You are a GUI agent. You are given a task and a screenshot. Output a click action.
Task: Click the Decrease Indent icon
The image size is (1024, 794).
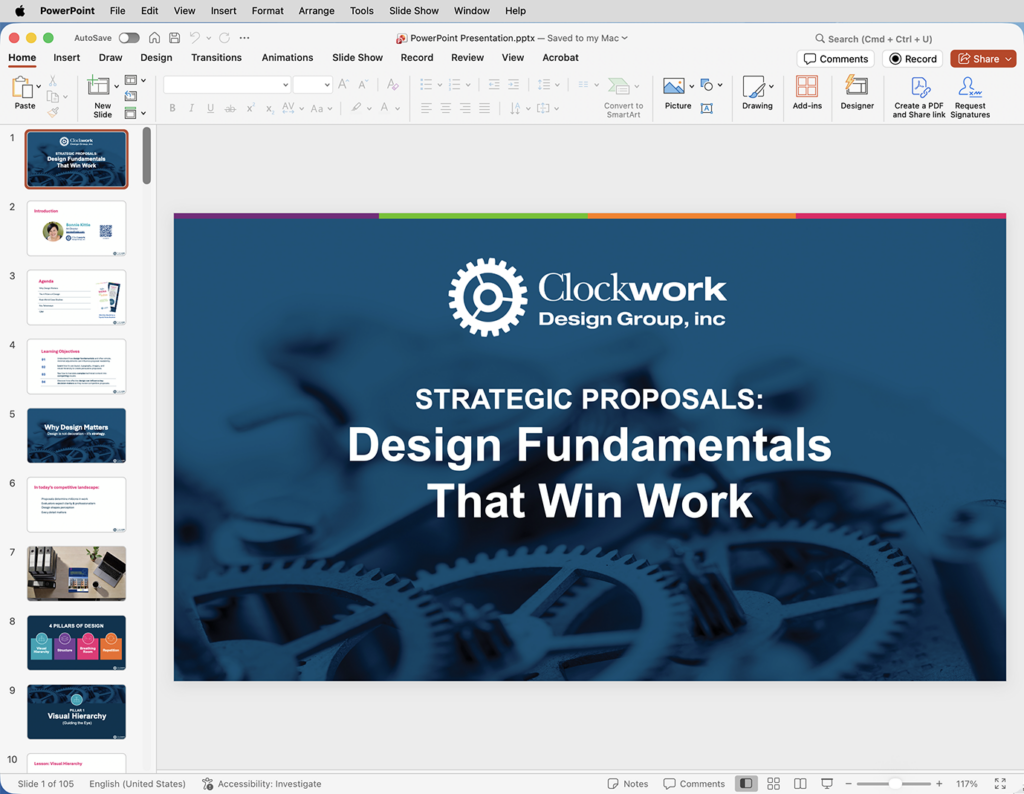(494, 84)
